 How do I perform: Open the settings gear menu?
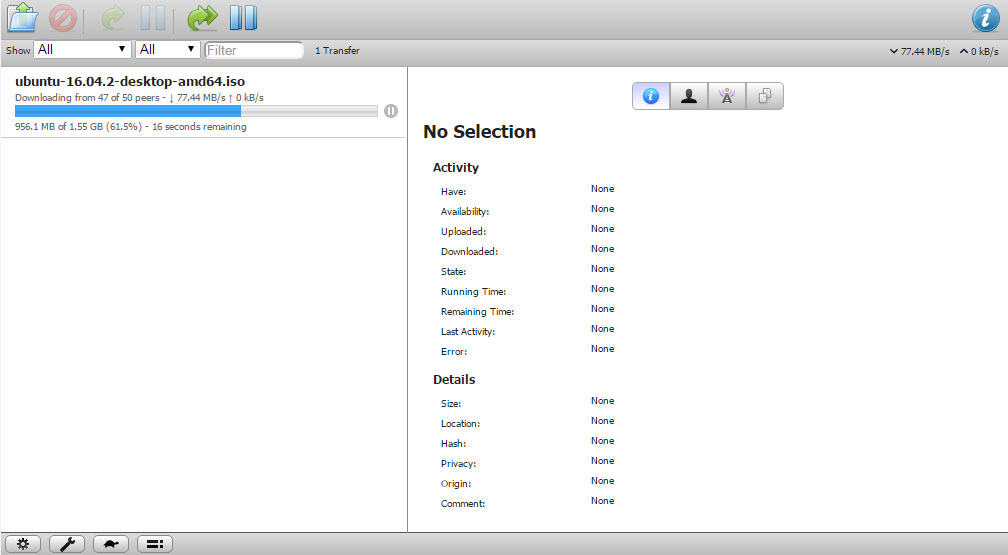tap(22, 544)
